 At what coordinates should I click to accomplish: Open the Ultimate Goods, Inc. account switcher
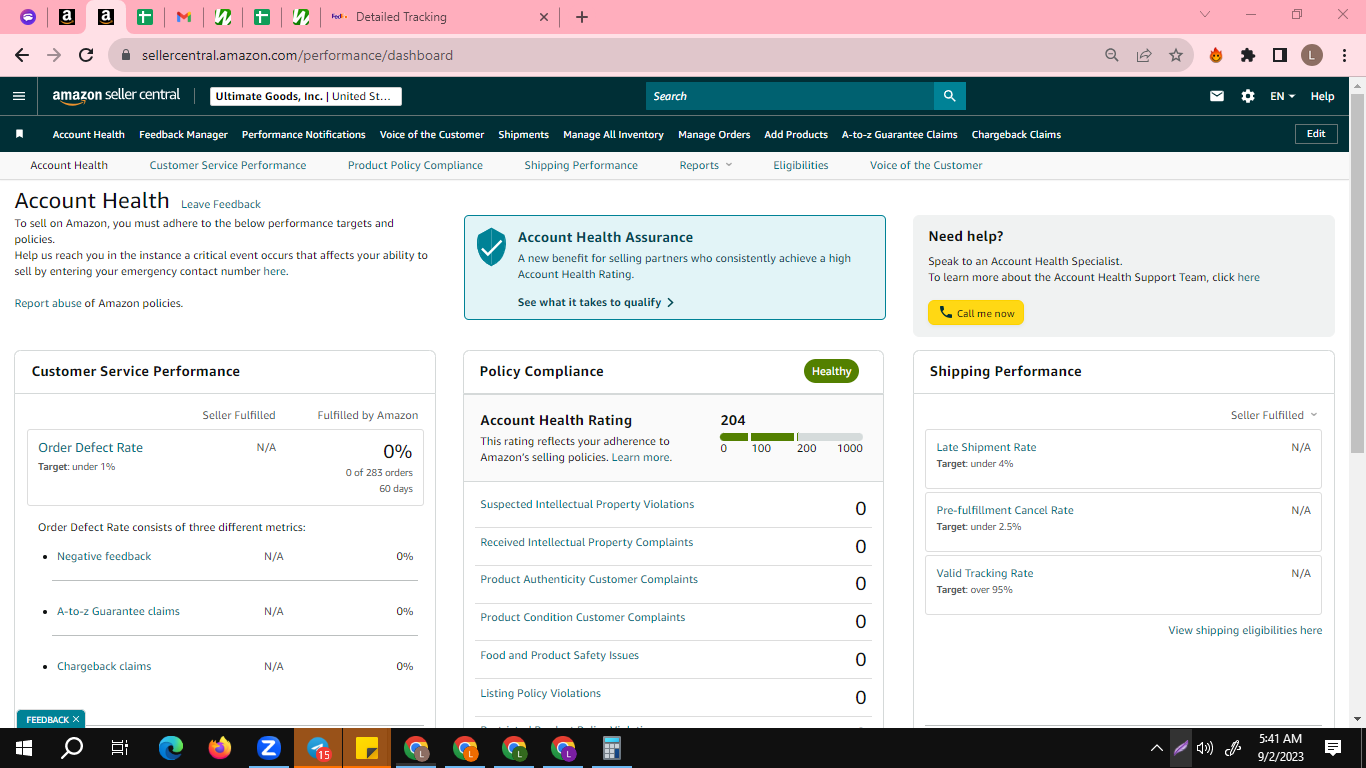[306, 96]
